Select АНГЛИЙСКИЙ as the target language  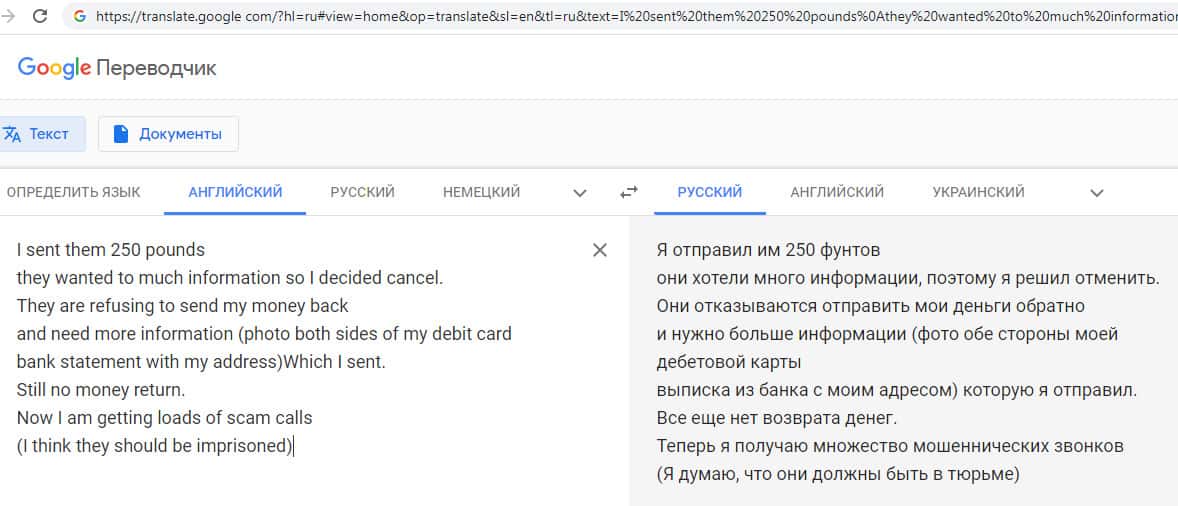837,192
